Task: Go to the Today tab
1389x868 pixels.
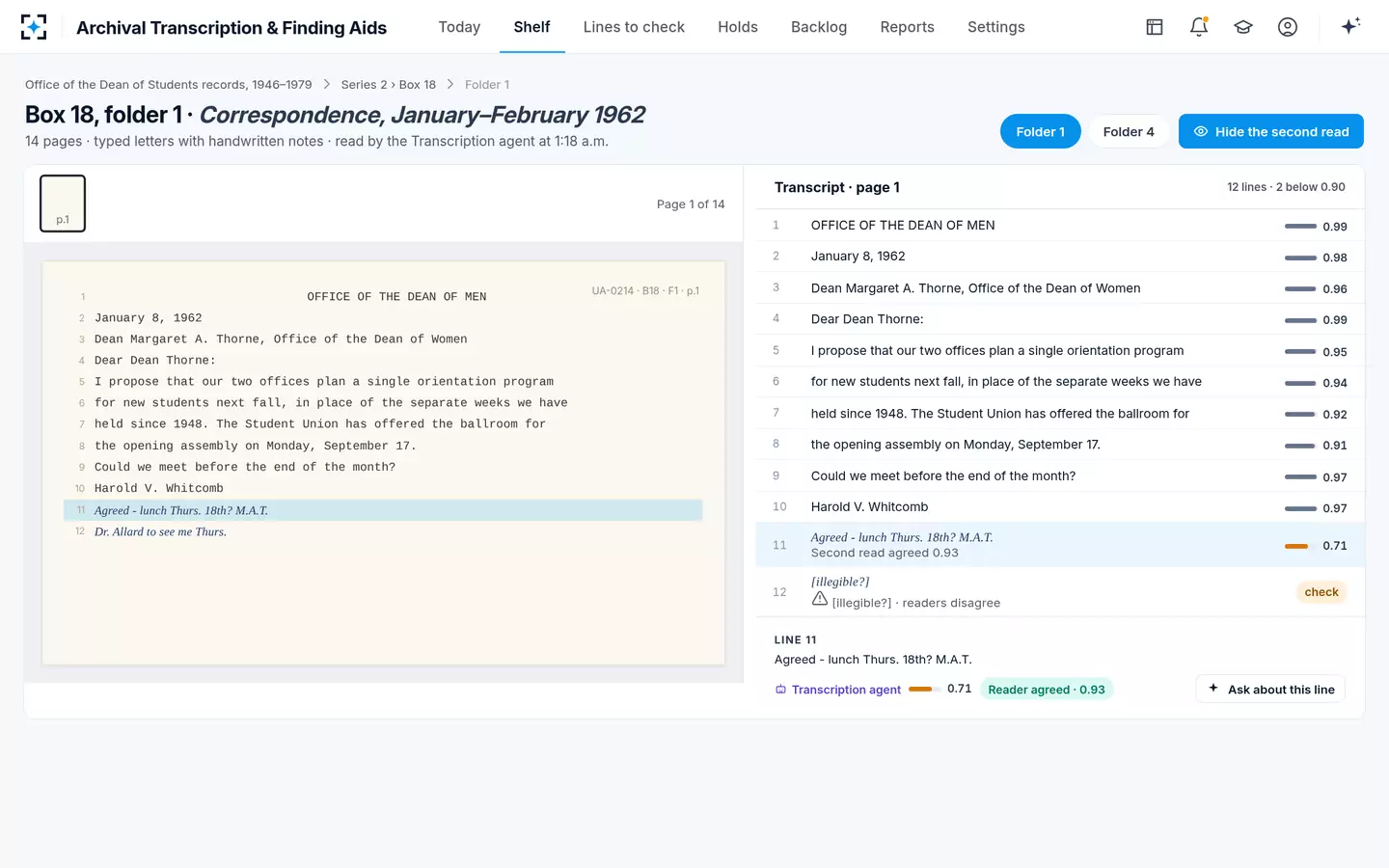Action: point(459,27)
